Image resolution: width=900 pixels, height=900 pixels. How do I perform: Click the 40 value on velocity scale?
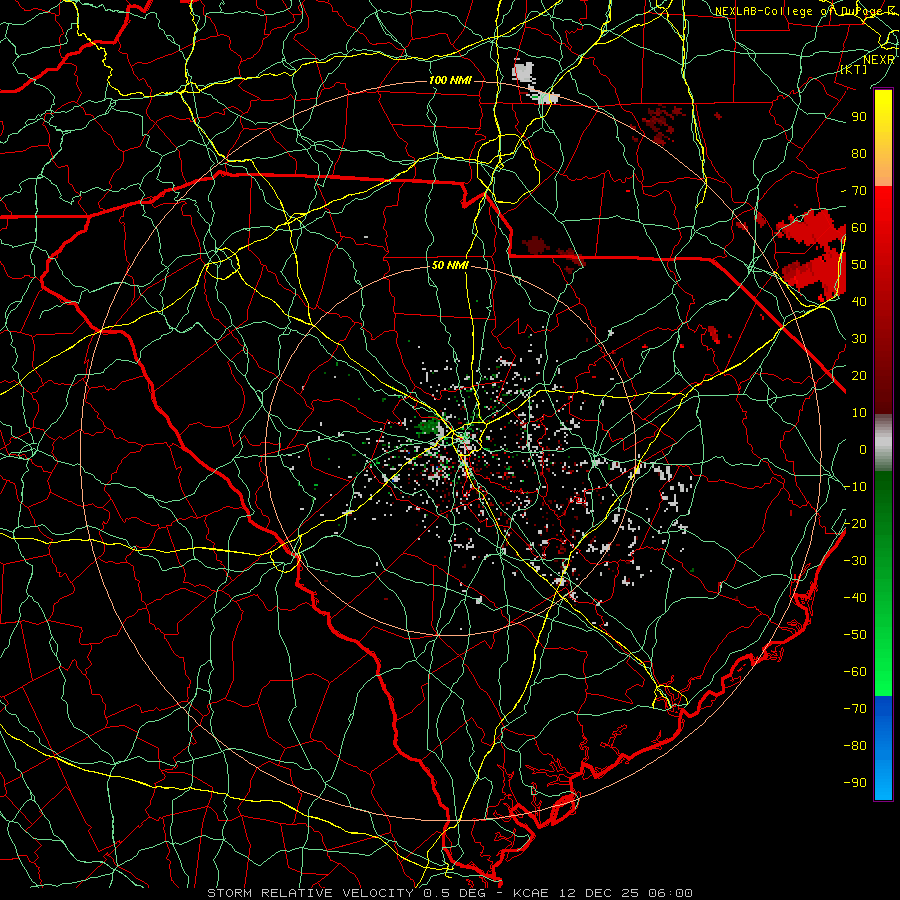pos(859,301)
